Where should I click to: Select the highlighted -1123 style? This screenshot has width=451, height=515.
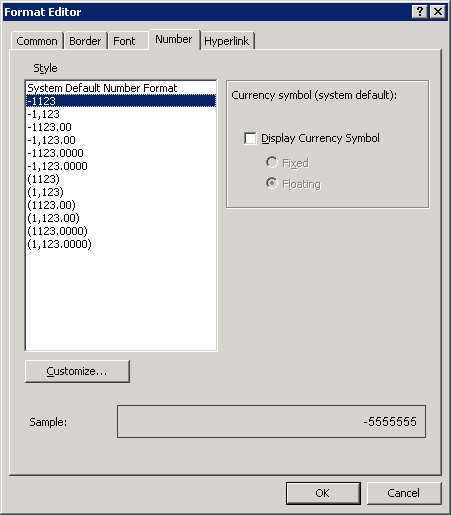(x=121, y=101)
